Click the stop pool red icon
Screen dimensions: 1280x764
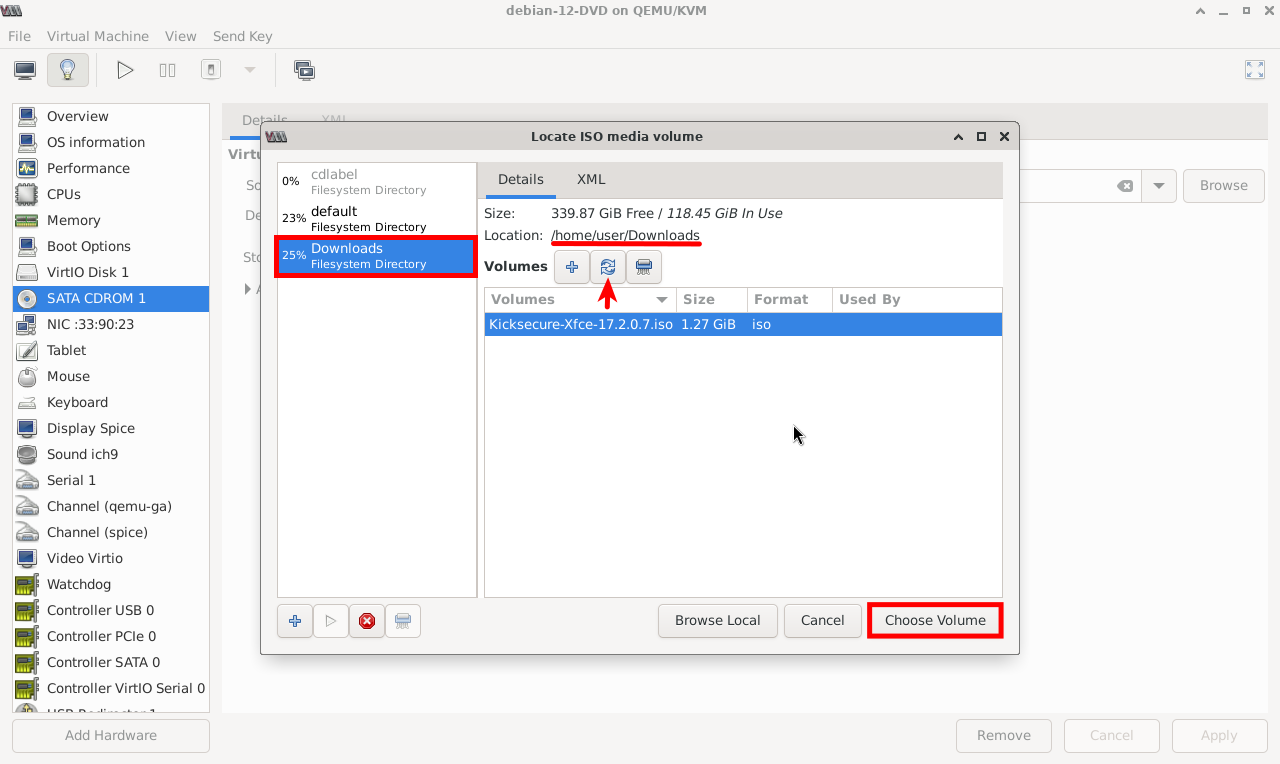click(367, 621)
